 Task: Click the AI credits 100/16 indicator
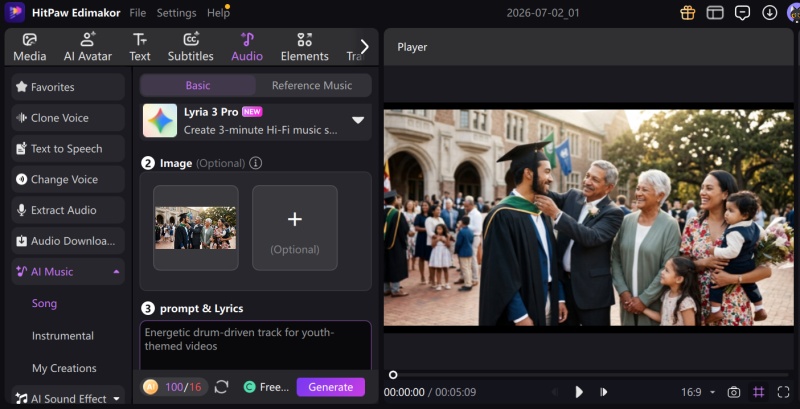(173, 387)
